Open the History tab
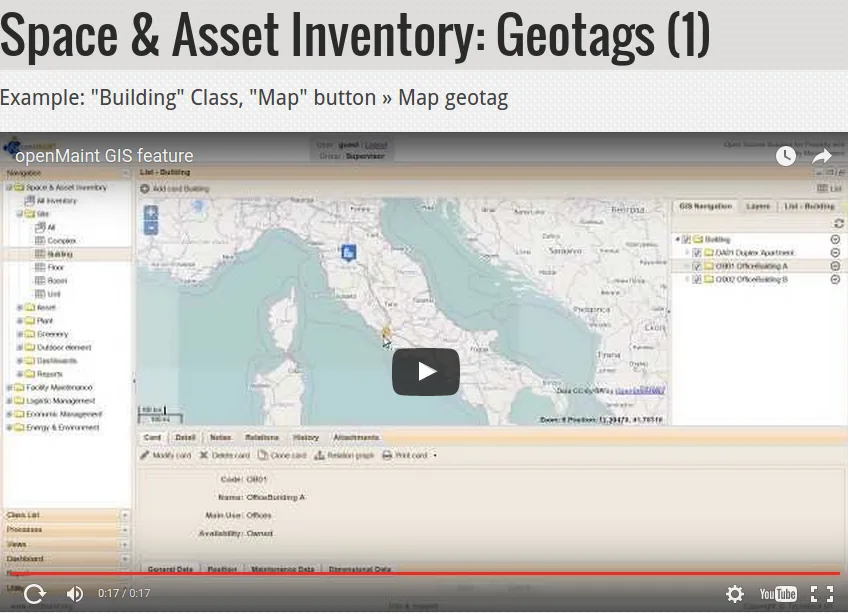848x613 pixels. [306, 437]
